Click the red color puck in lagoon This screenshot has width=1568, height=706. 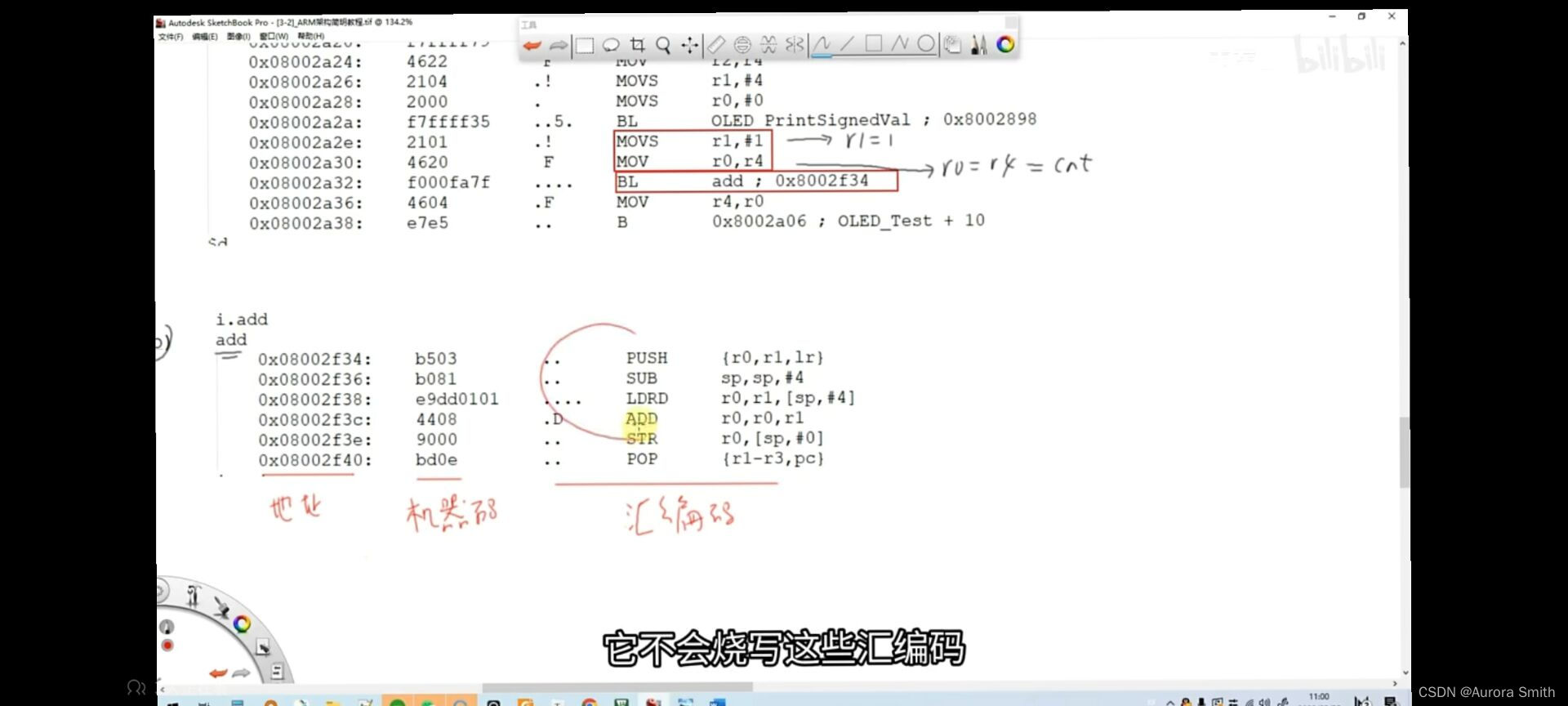point(167,646)
